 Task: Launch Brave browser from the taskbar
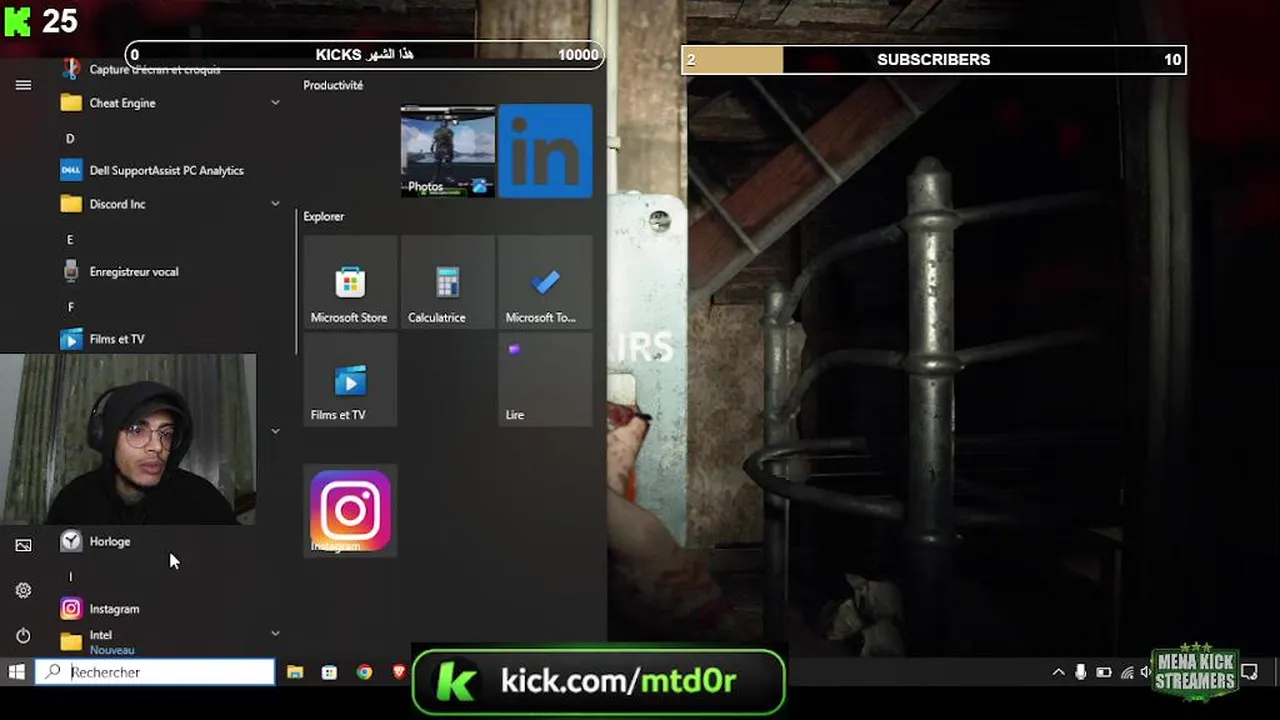[399, 672]
